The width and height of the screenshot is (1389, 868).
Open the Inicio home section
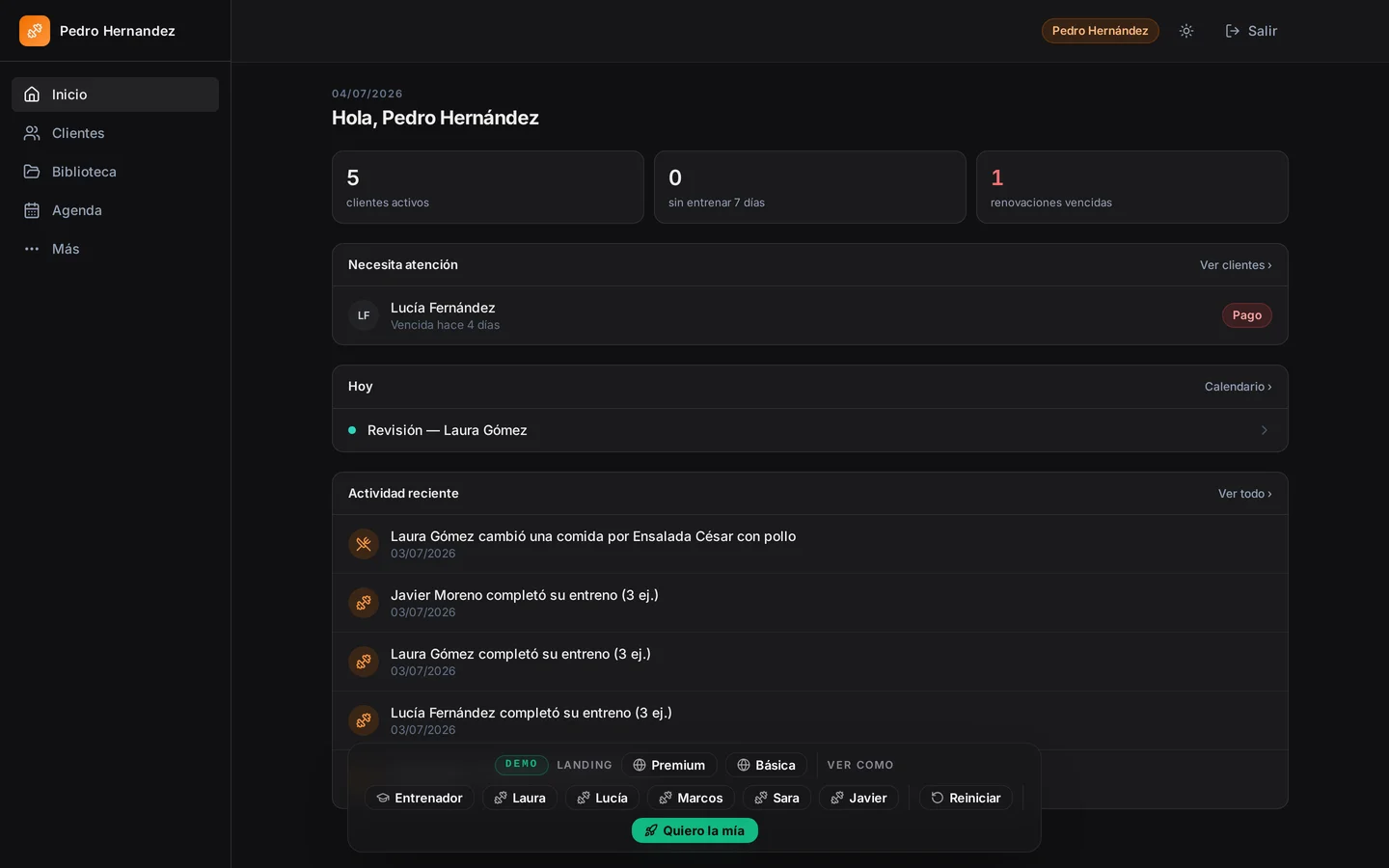tap(115, 95)
